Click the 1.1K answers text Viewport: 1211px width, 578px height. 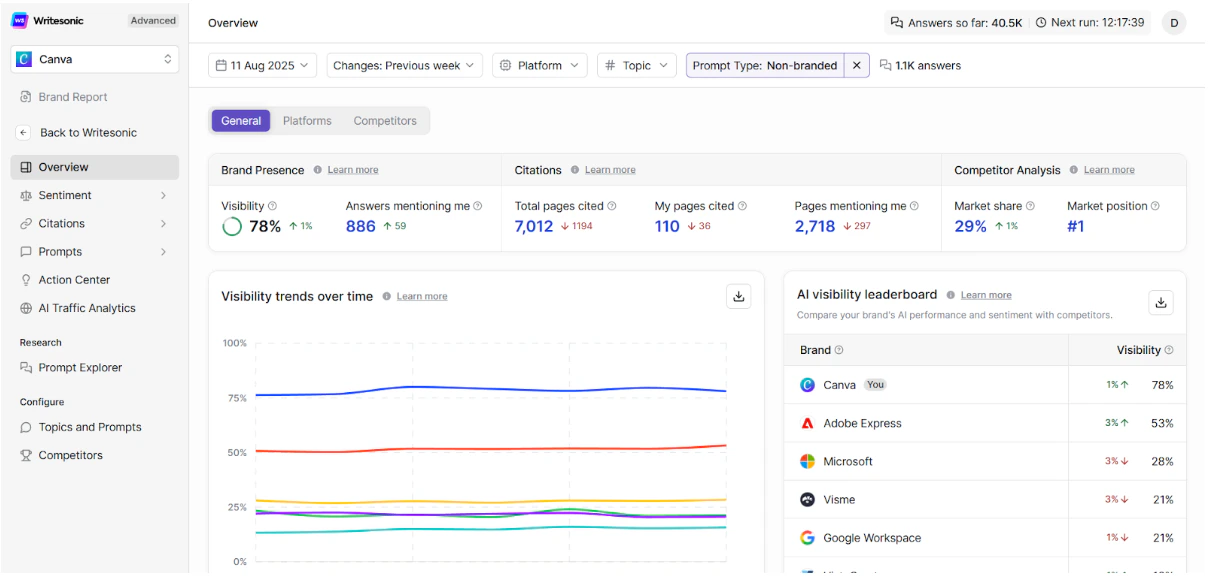pyautogui.click(x=928, y=65)
